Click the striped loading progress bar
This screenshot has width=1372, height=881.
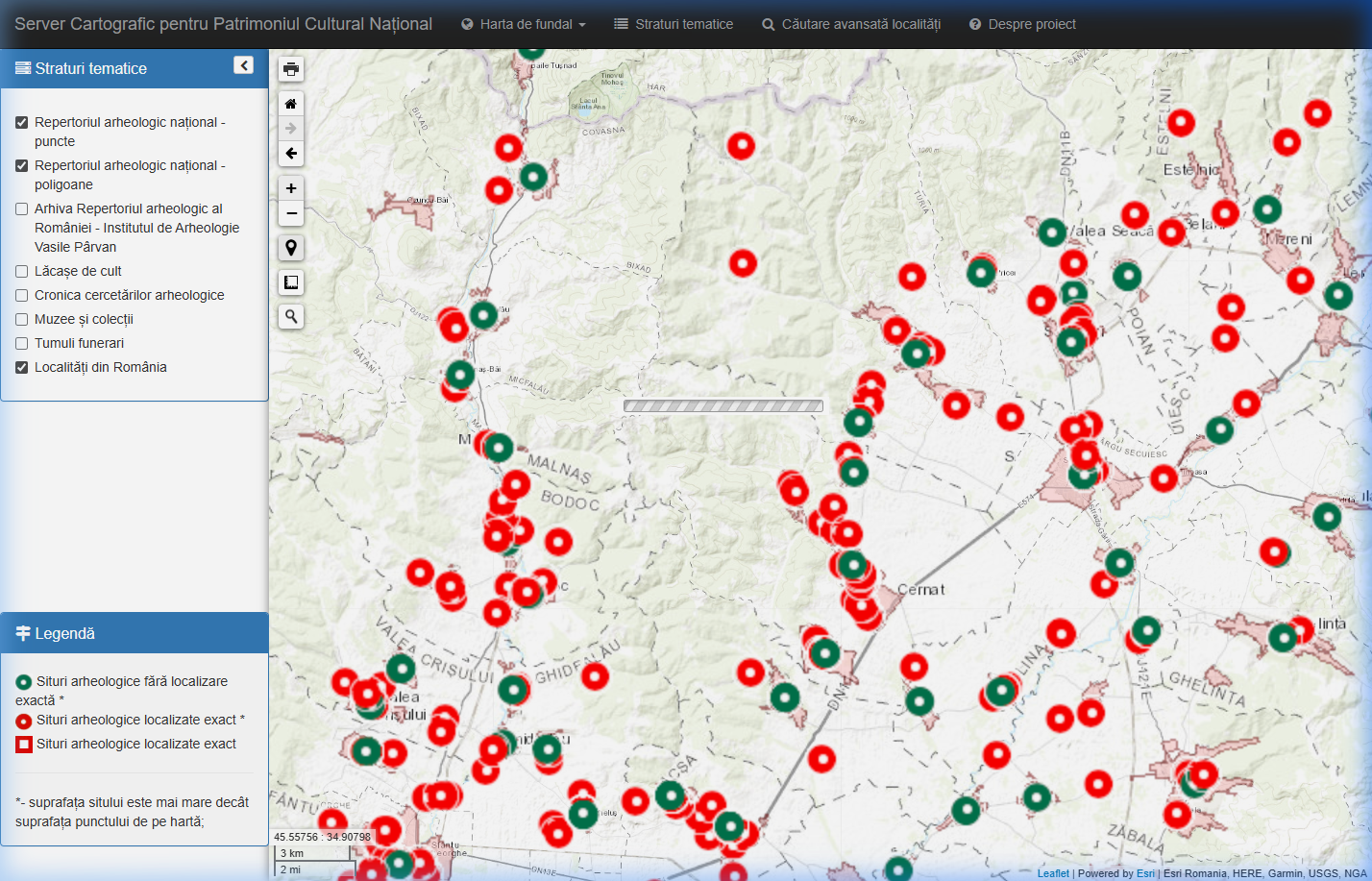click(x=723, y=406)
